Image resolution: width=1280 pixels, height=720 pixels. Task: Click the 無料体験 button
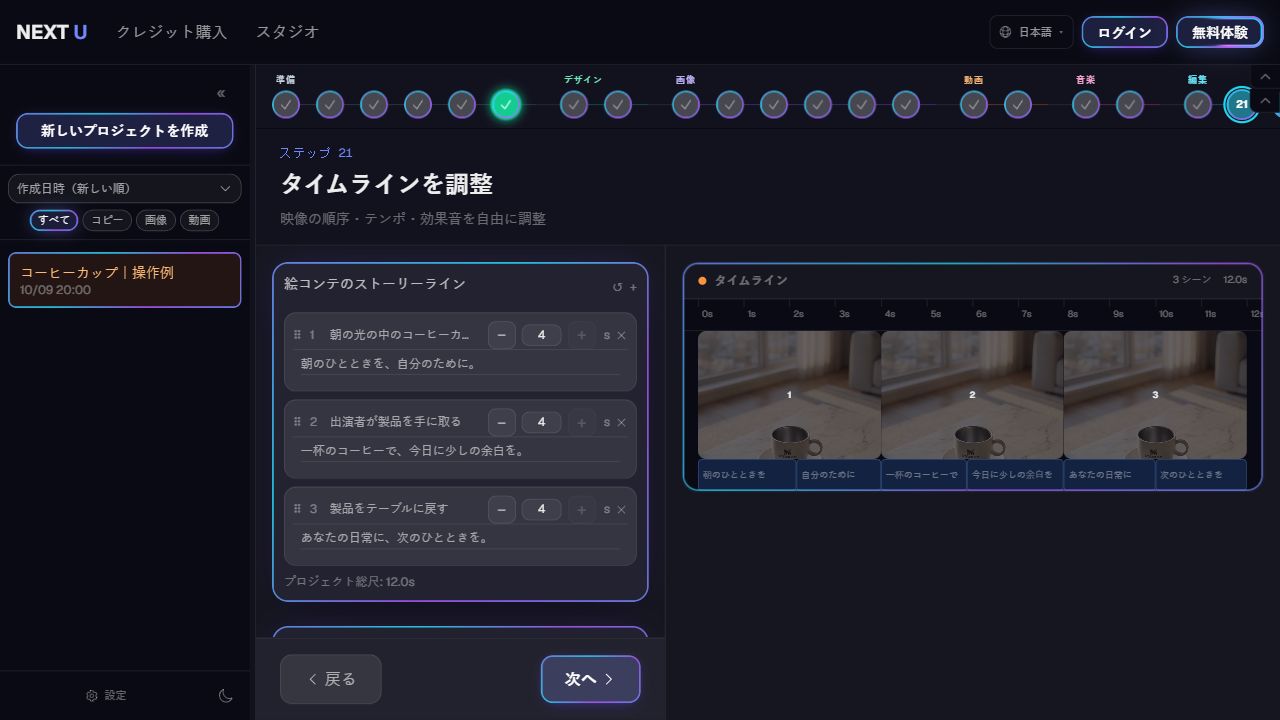pos(1220,32)
